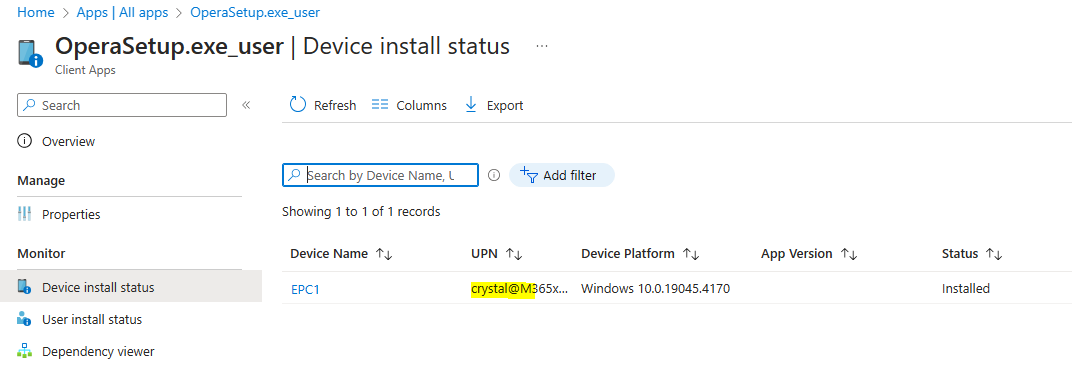Select the crystal@M365x UPN cell
The image size is (1072, 371).
tap(520, 288)
